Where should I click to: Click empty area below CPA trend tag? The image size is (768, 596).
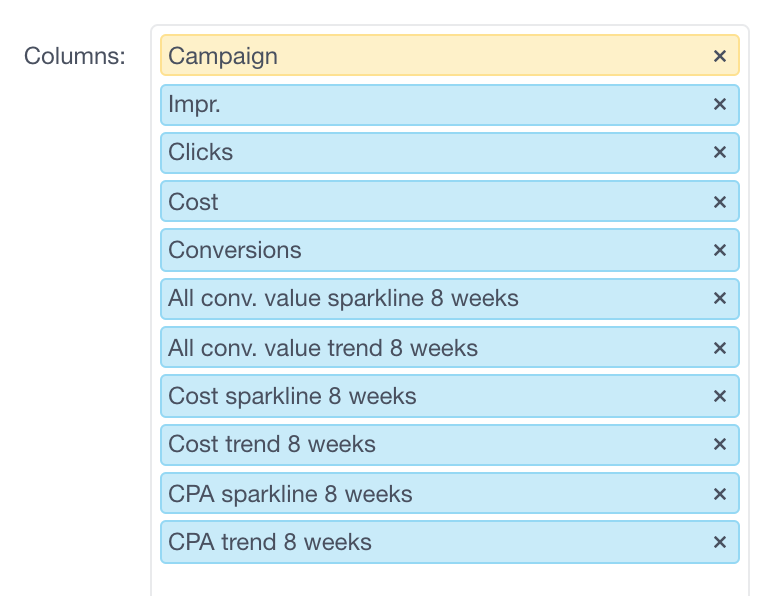click(x=450, y=580)
